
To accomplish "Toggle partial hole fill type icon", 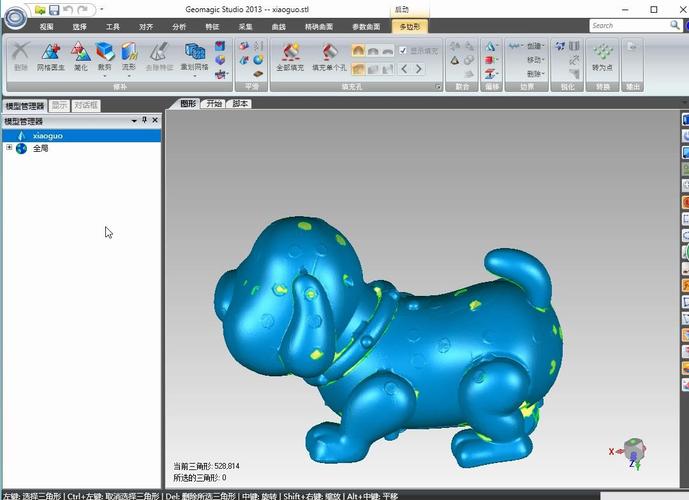I will pos(373,69).
